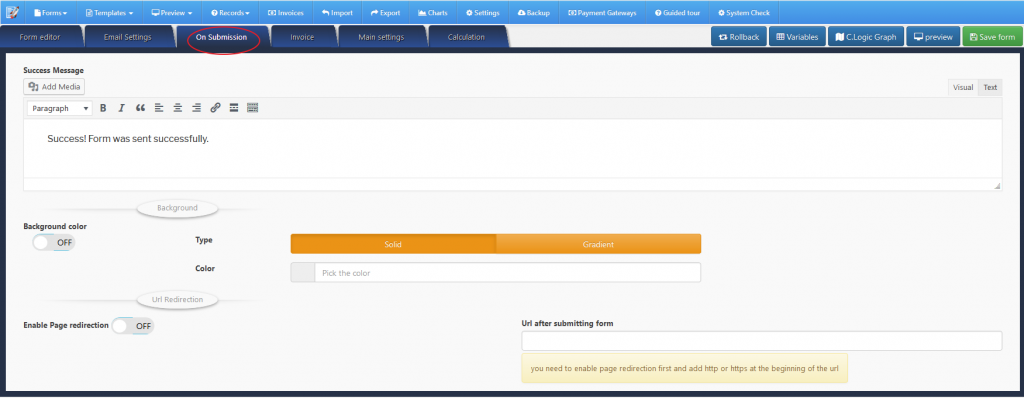1024x398 pixels.
Task: Select the On Submission tab
Action: 221,37
